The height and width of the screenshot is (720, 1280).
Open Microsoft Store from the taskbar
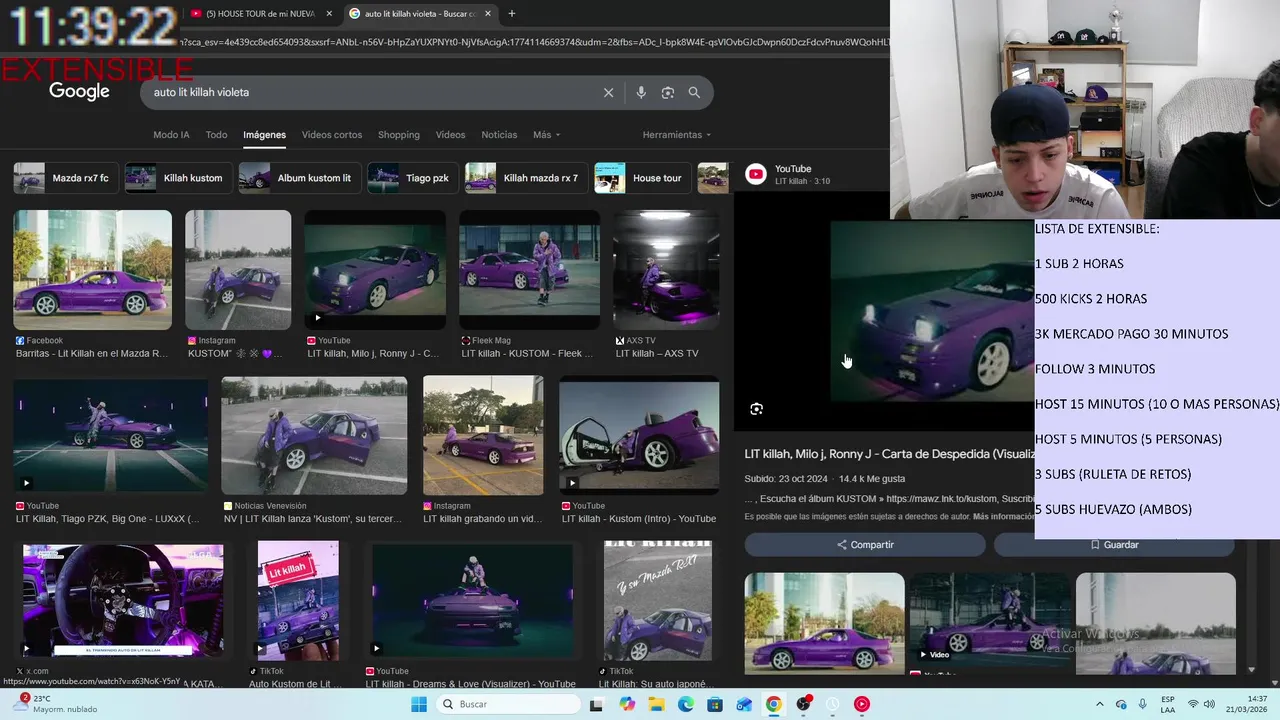tap(715, 704)
